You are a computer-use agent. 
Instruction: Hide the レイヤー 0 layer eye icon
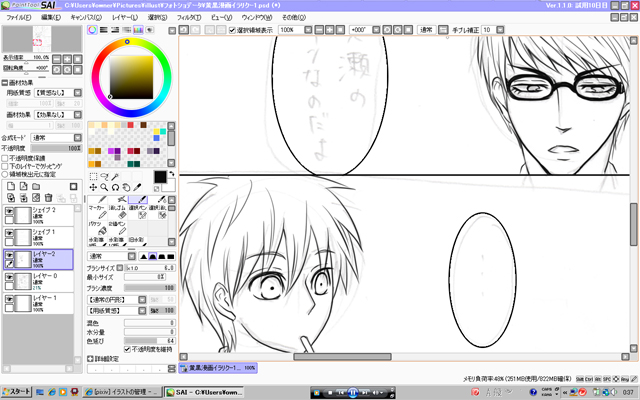click(9, 277)
